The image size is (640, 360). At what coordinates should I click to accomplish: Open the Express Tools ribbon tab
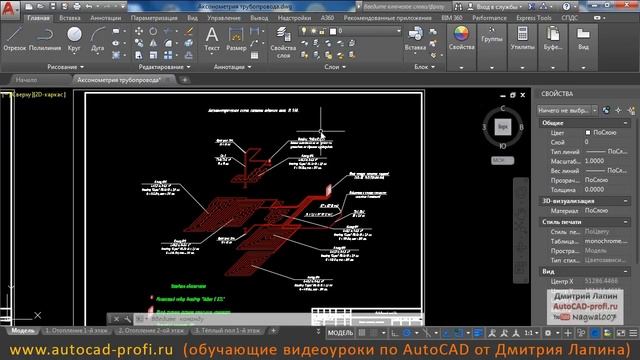coord(533,18)
